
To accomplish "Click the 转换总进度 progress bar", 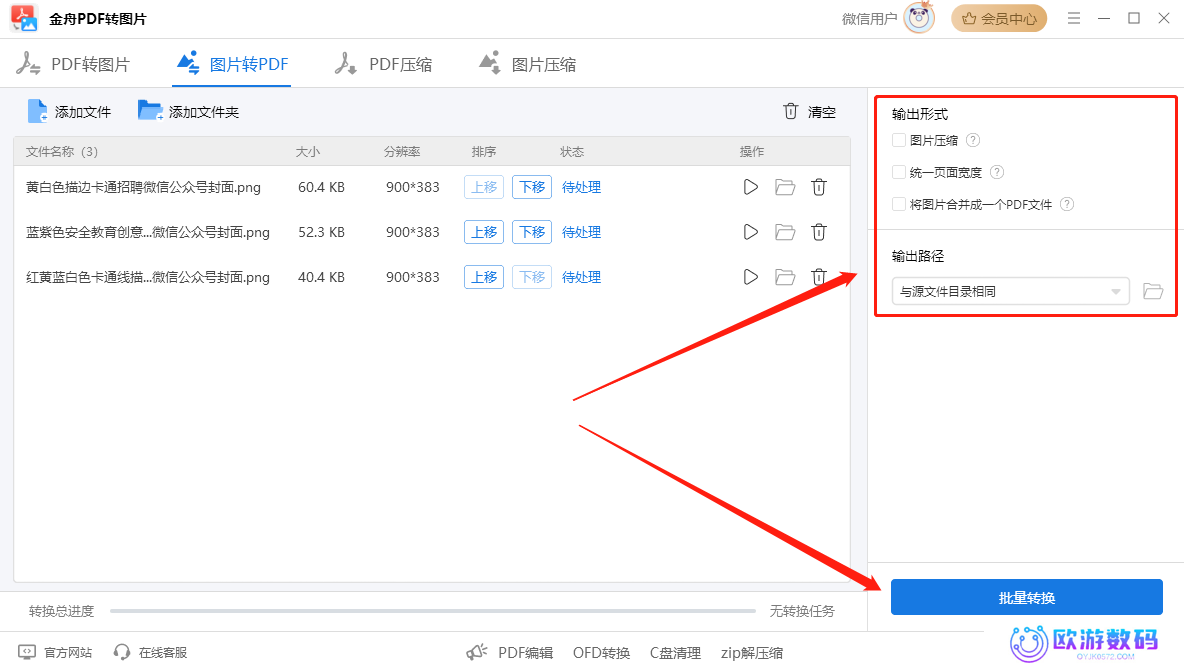I will point(433,611).
